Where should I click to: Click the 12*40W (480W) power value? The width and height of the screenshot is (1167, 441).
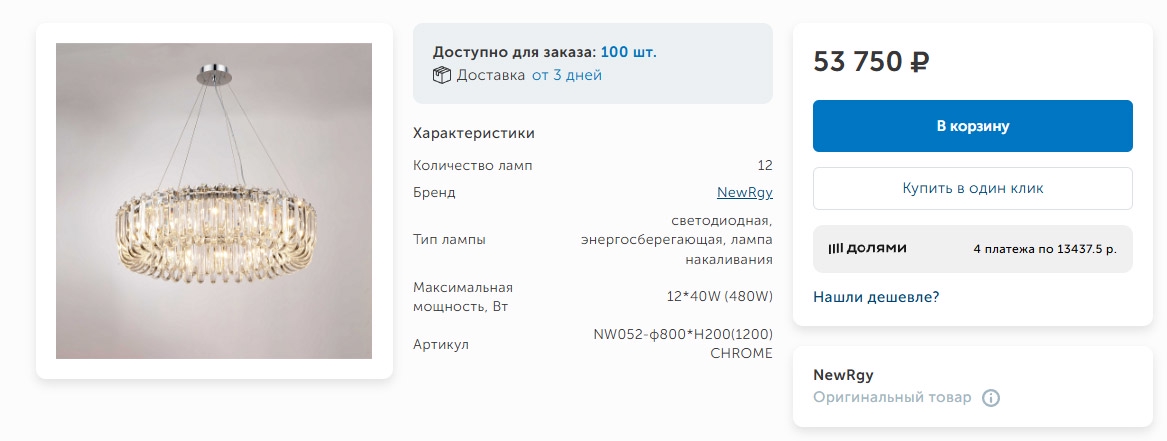pyautogui.click(x=721, y=297)
